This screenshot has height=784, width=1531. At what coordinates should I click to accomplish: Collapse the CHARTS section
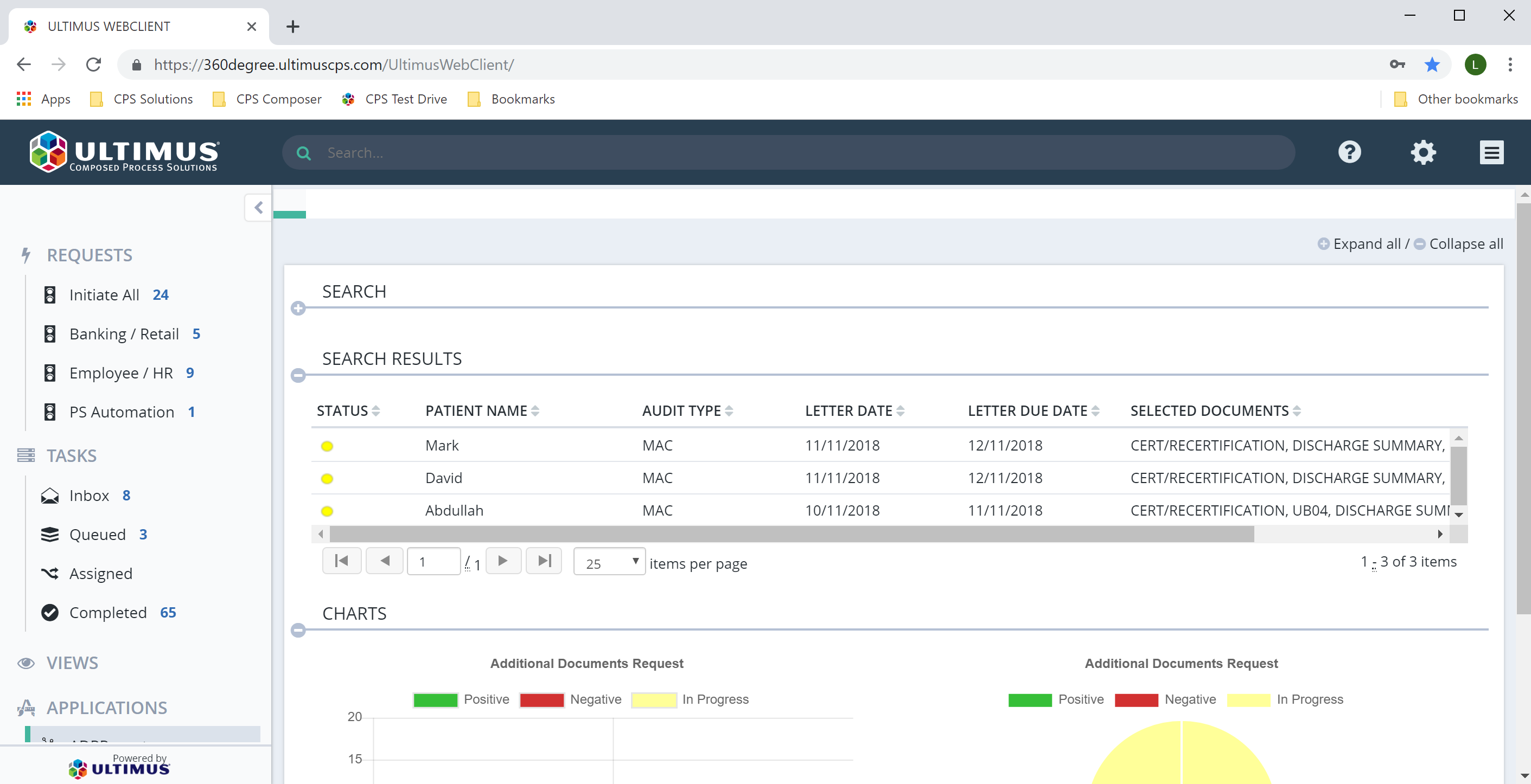pos(298,630)
